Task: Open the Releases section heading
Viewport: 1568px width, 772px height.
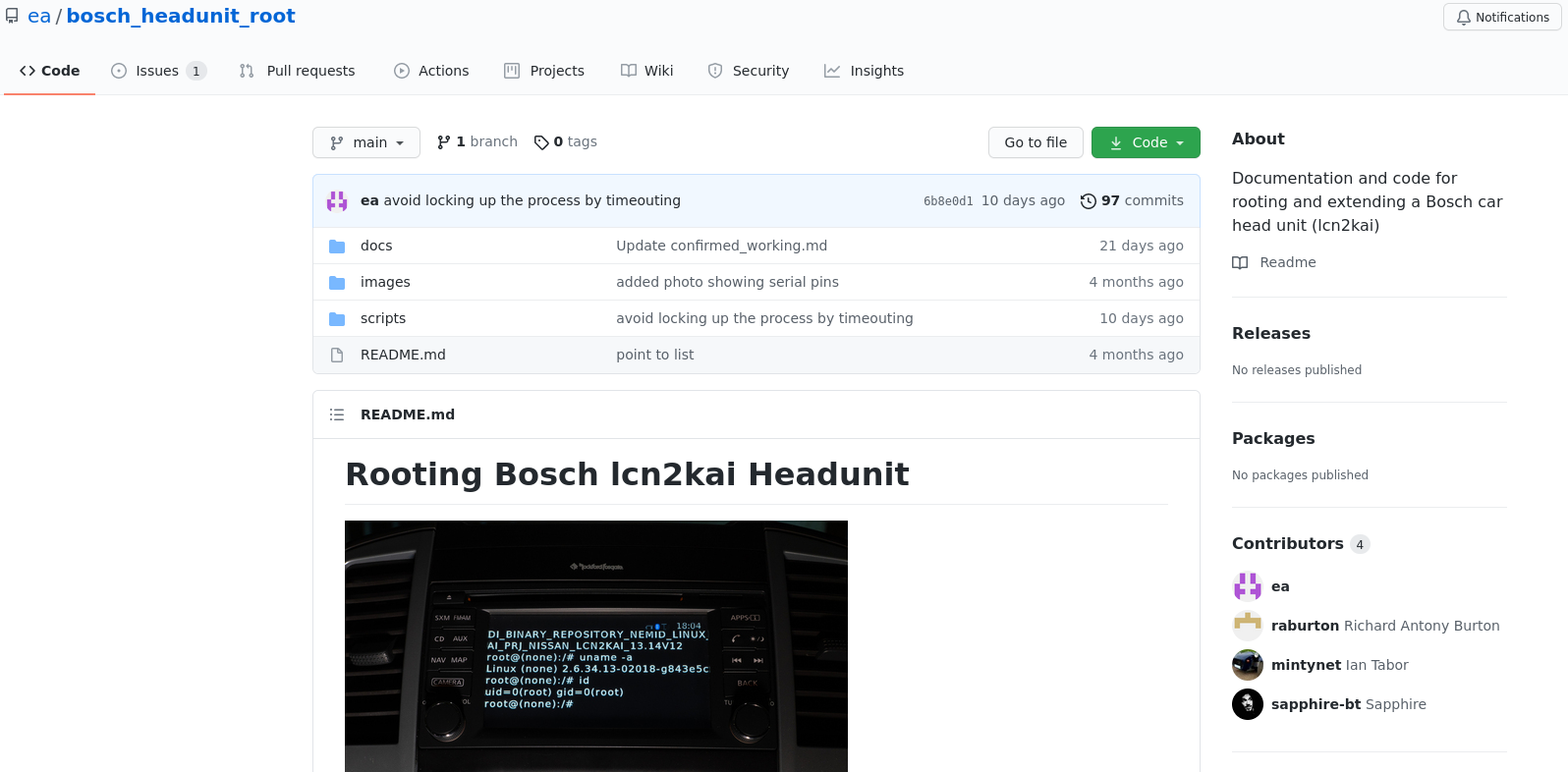Action: (x=1271, y=333)
